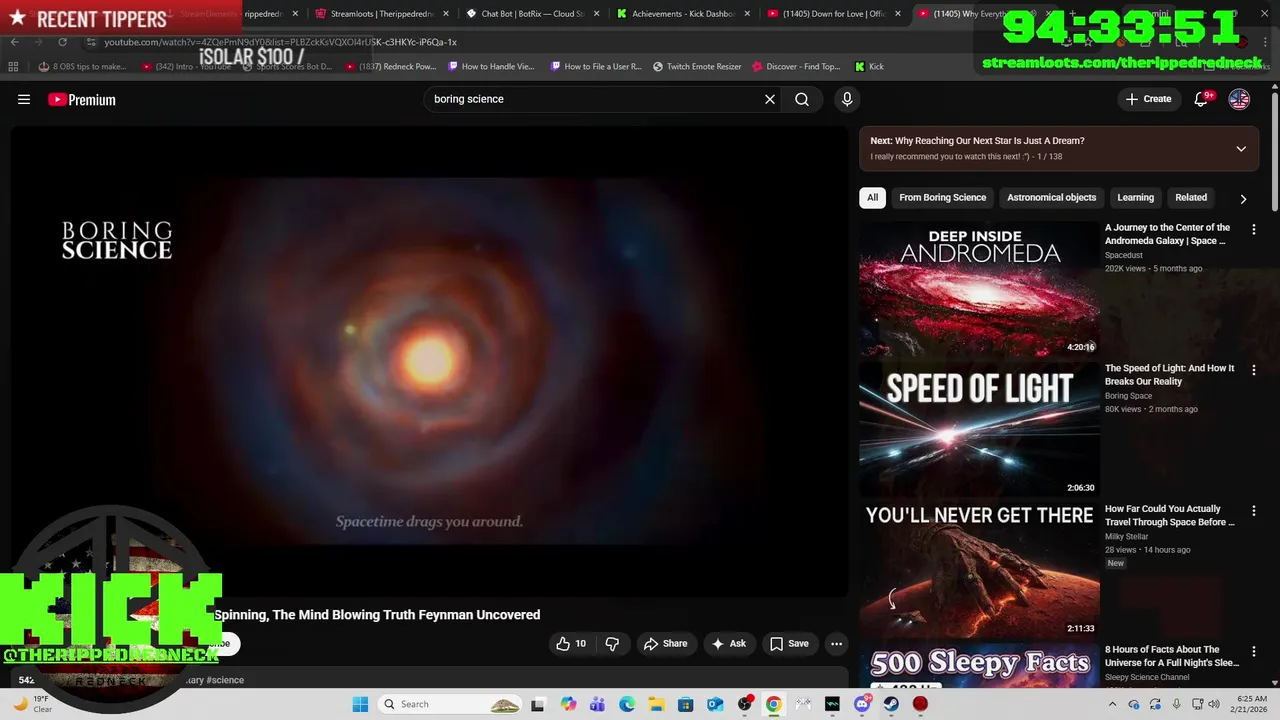The image size is (1280, 720).
Task: Open the Kick bookmark
Action: pos(869,66)
